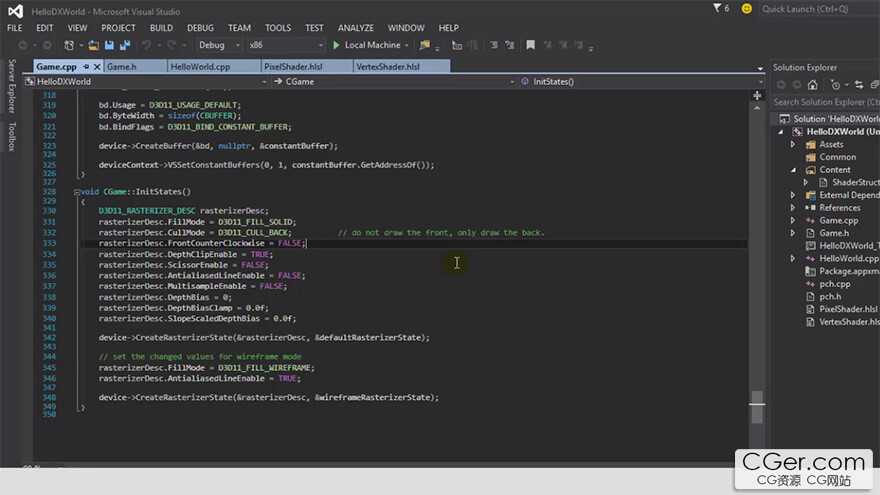Click the Uncomment selected lines icon

pos(510,45)
